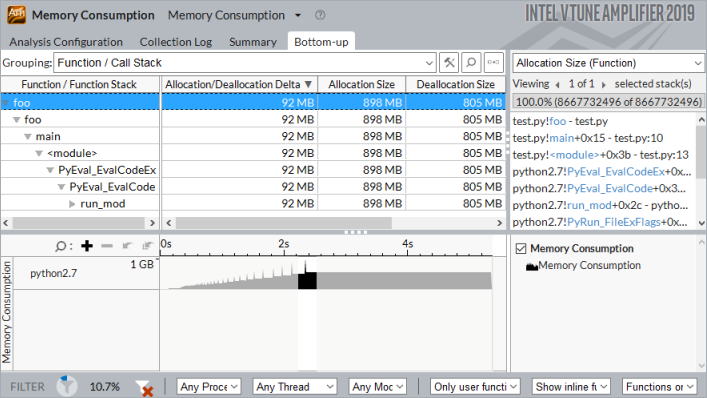Image resolution: width=707 pixels, height=398 pixels.
Task: Collapse the highlighted top foo row
Action: click(x=6, y=103)
